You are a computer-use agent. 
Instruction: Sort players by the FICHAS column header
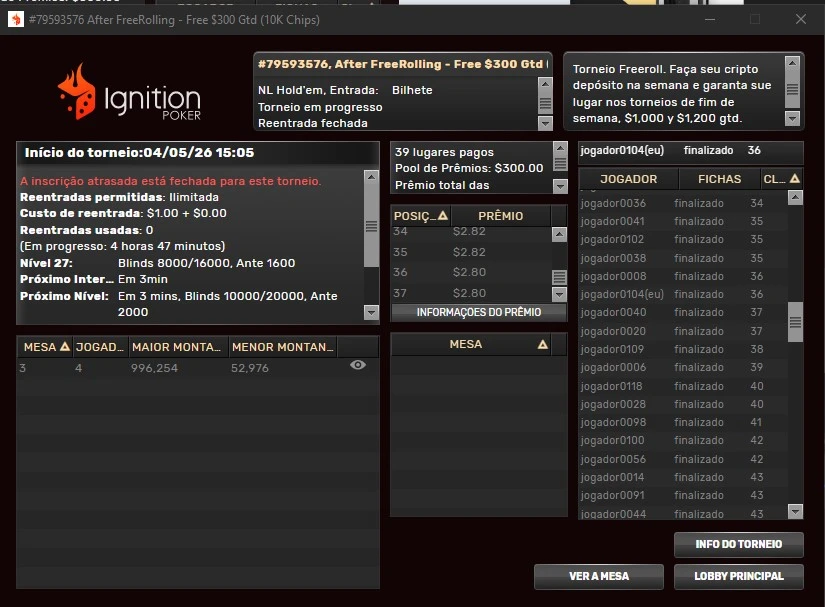pyautogui.click(x=720, y=179)
